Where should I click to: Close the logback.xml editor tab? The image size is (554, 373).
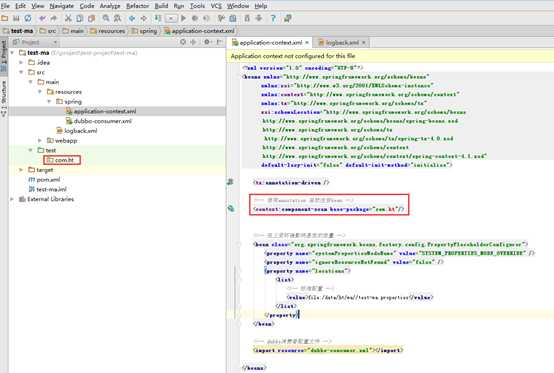click(364, 43)
